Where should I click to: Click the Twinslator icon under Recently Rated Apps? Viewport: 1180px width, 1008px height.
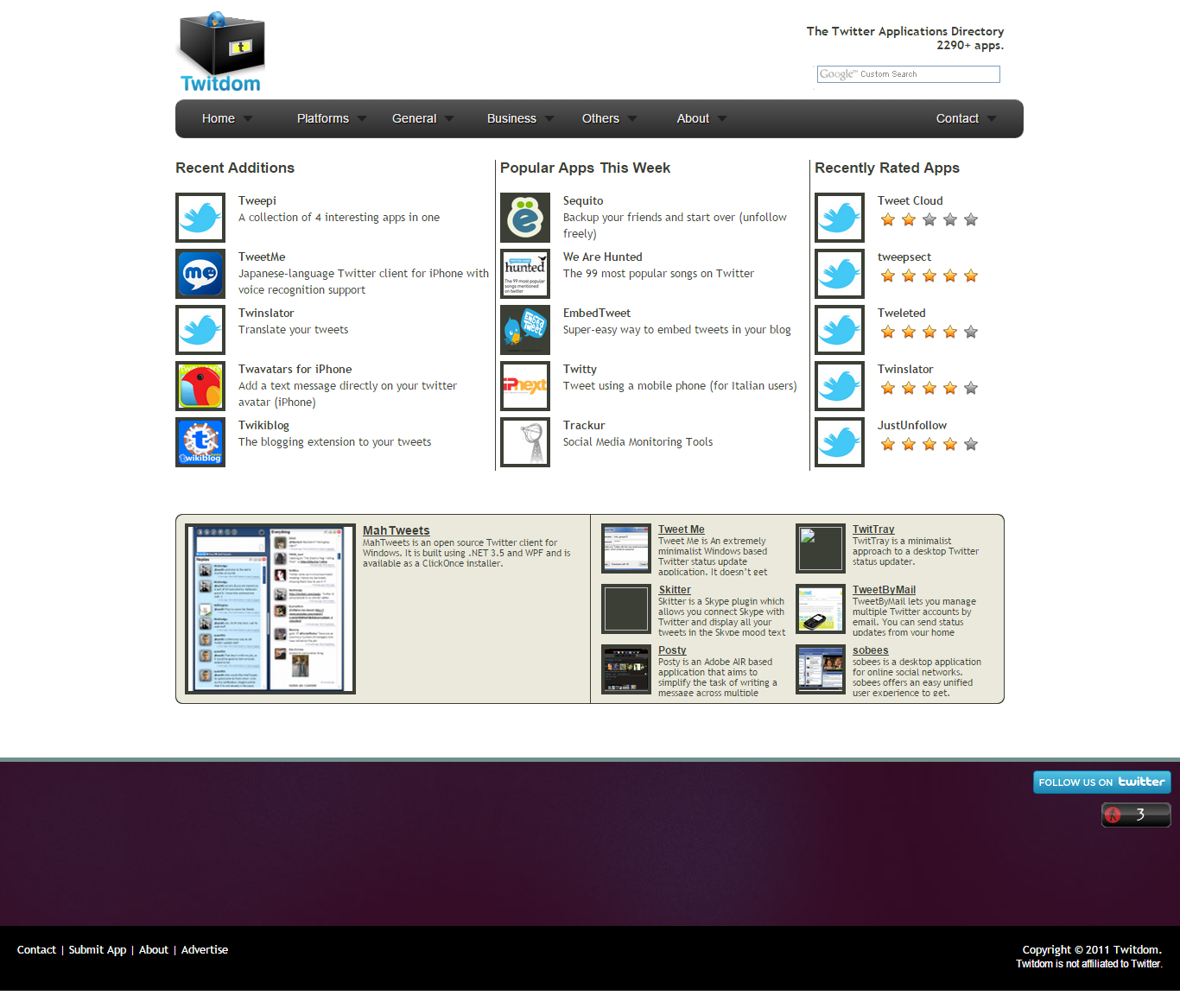[840, 386]
